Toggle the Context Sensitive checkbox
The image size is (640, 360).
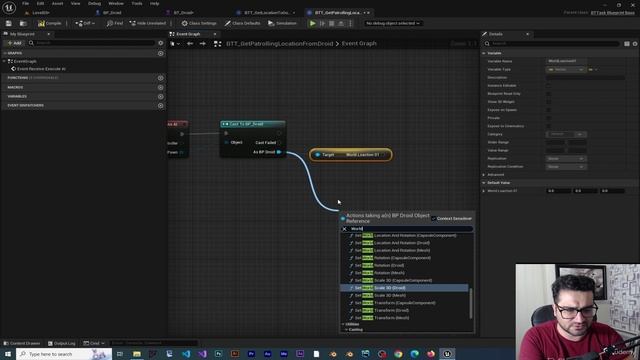[433, 219]
